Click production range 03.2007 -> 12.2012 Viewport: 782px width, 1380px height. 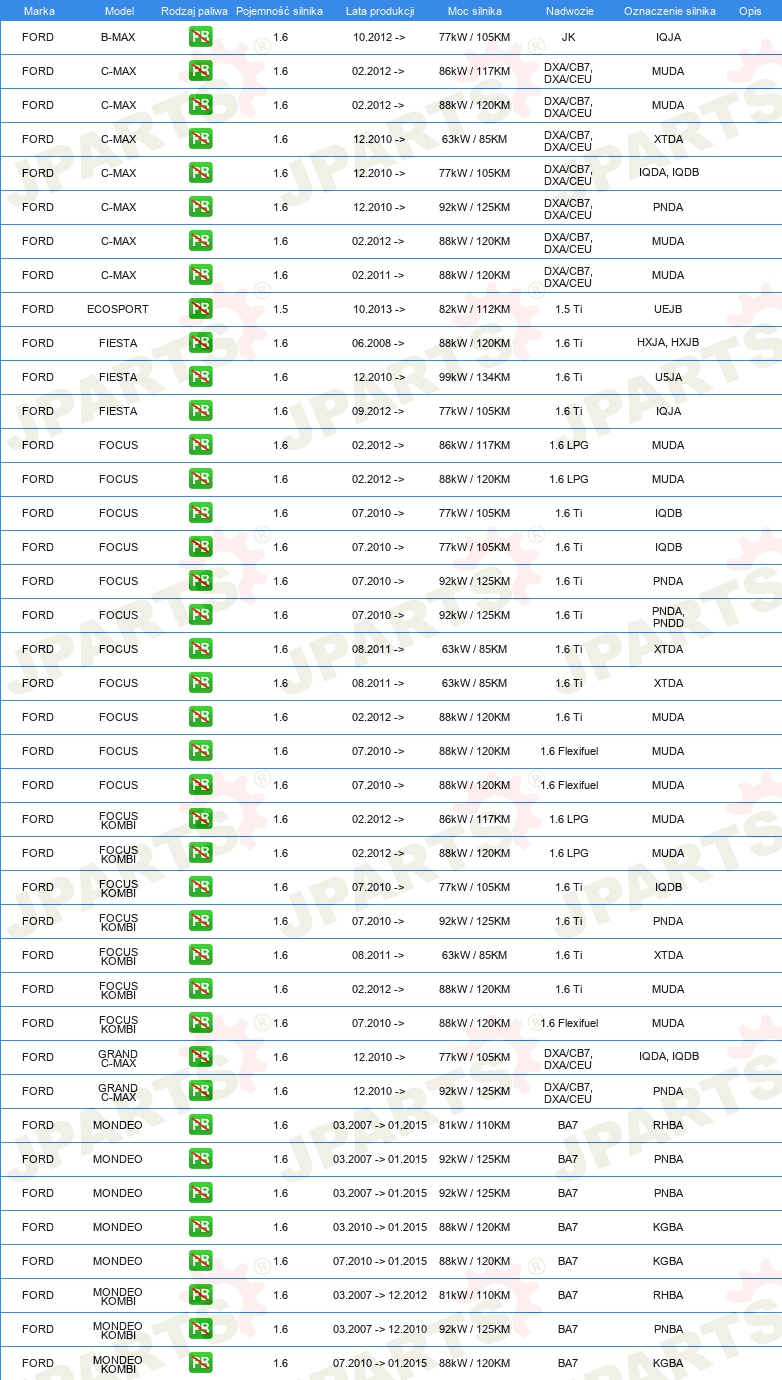379,1295
